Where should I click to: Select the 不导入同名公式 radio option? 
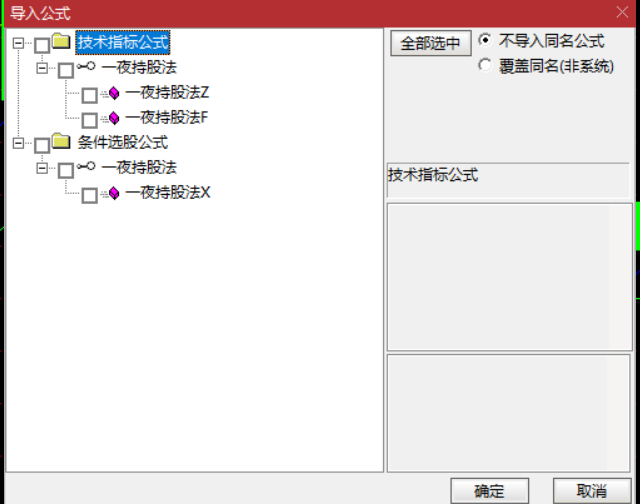pyautogui.click(x=485, y=40)
